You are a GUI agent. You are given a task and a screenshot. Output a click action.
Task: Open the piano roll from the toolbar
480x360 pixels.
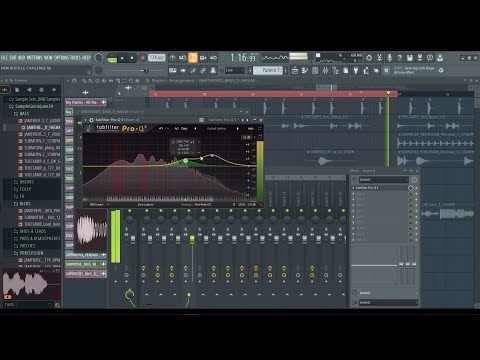[305, 70]
